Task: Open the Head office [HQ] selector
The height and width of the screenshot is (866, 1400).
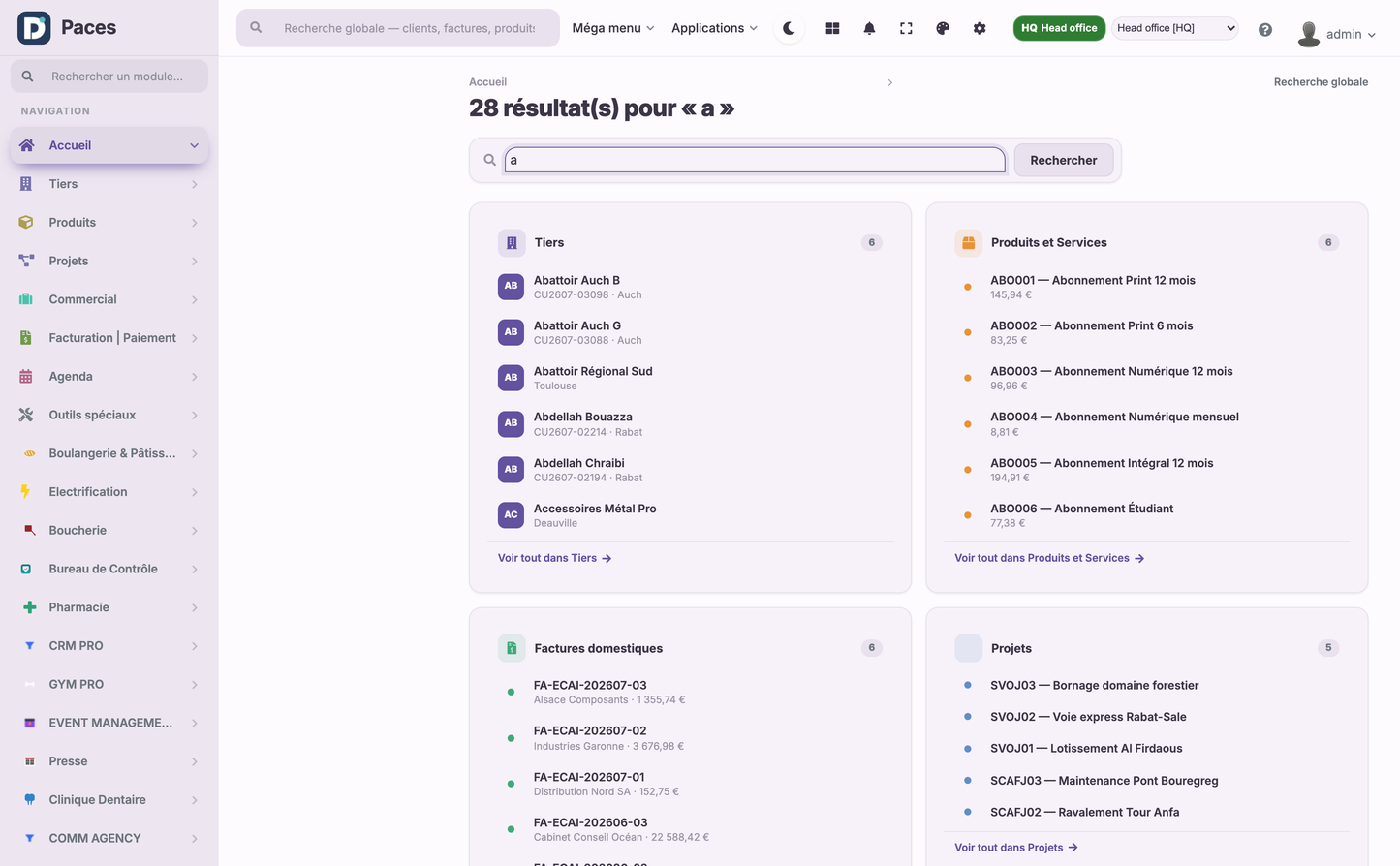Action: click(1174, 28)
